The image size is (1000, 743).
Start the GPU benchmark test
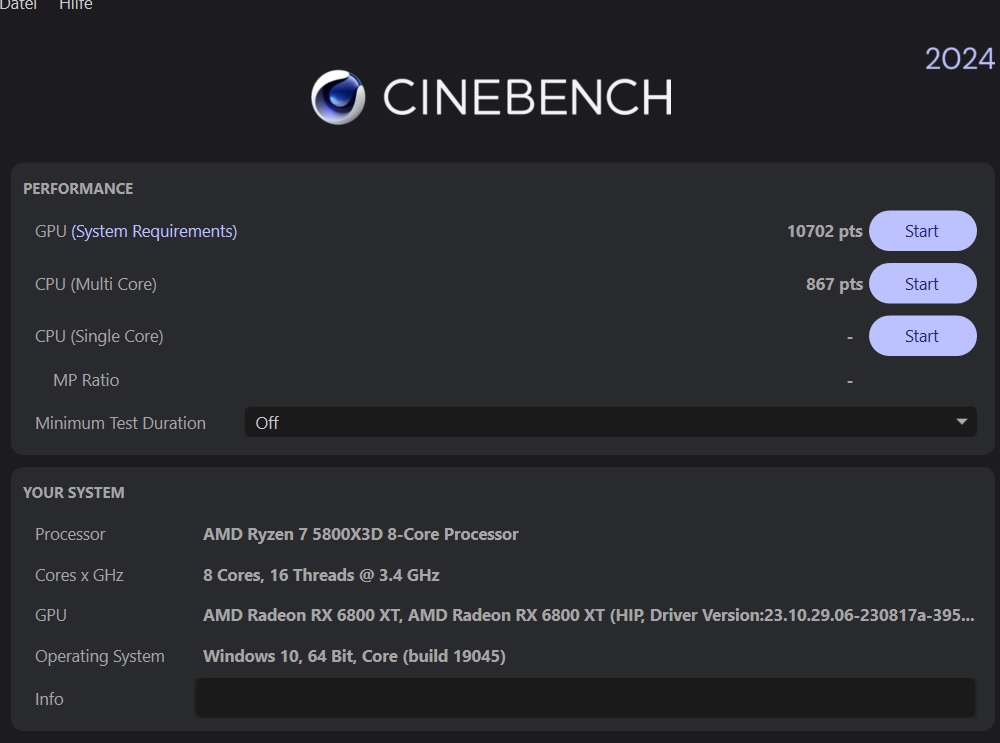coord(922,231)
